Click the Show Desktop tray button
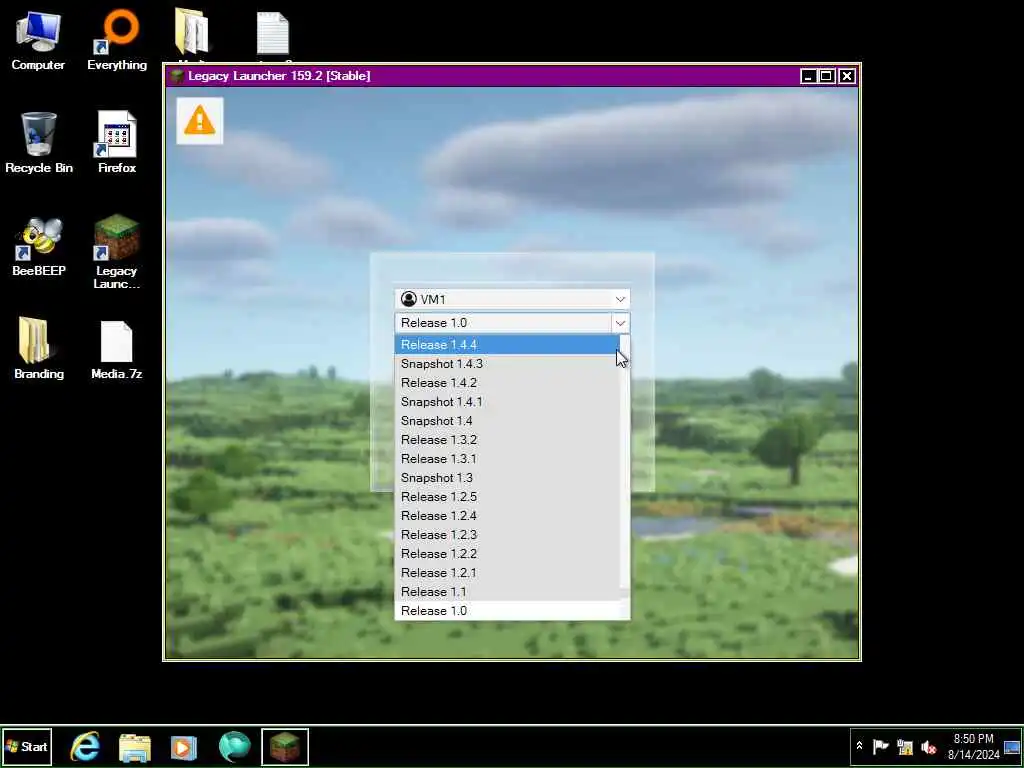The height and width of the screenshot is (768, 1024). pyautogui.click(x=1012, y=746)
